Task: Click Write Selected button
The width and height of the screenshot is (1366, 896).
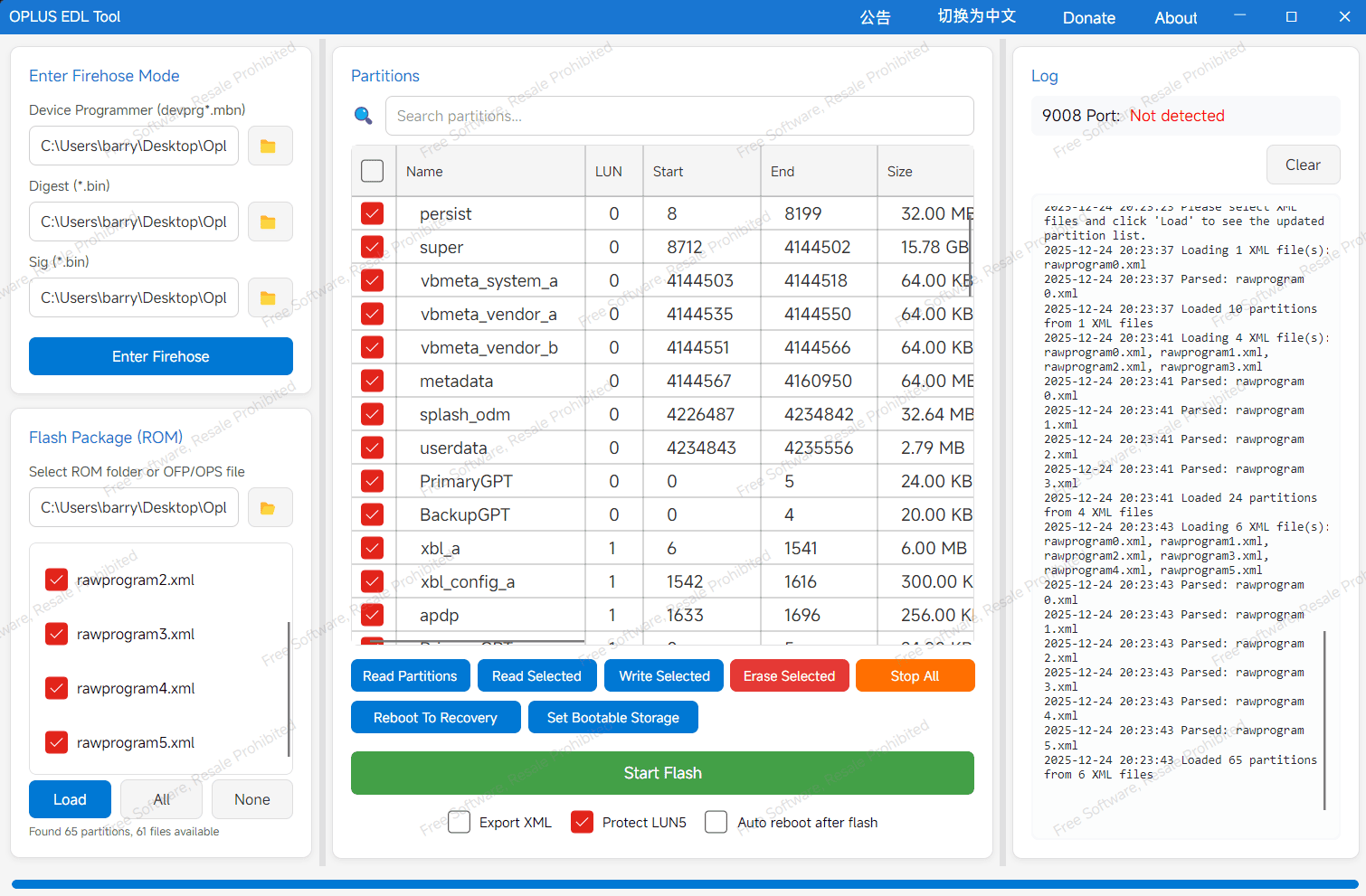Action: click(x=664, y=675)
